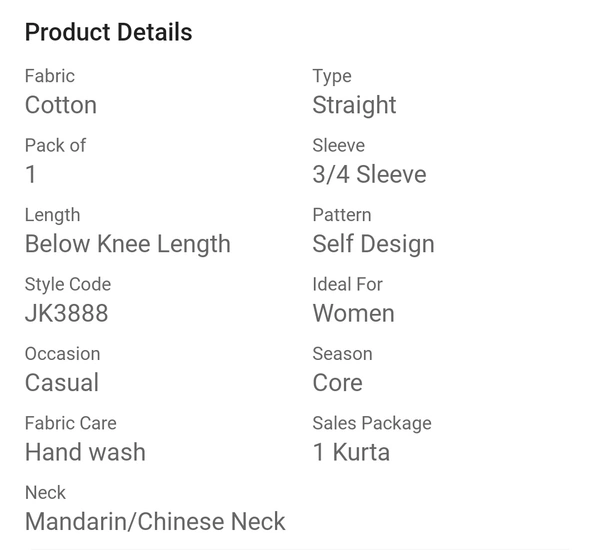The width and height of the screenshot is (600, 550).
Task: Select the Pack of value 1
Action: click(31, 175)
